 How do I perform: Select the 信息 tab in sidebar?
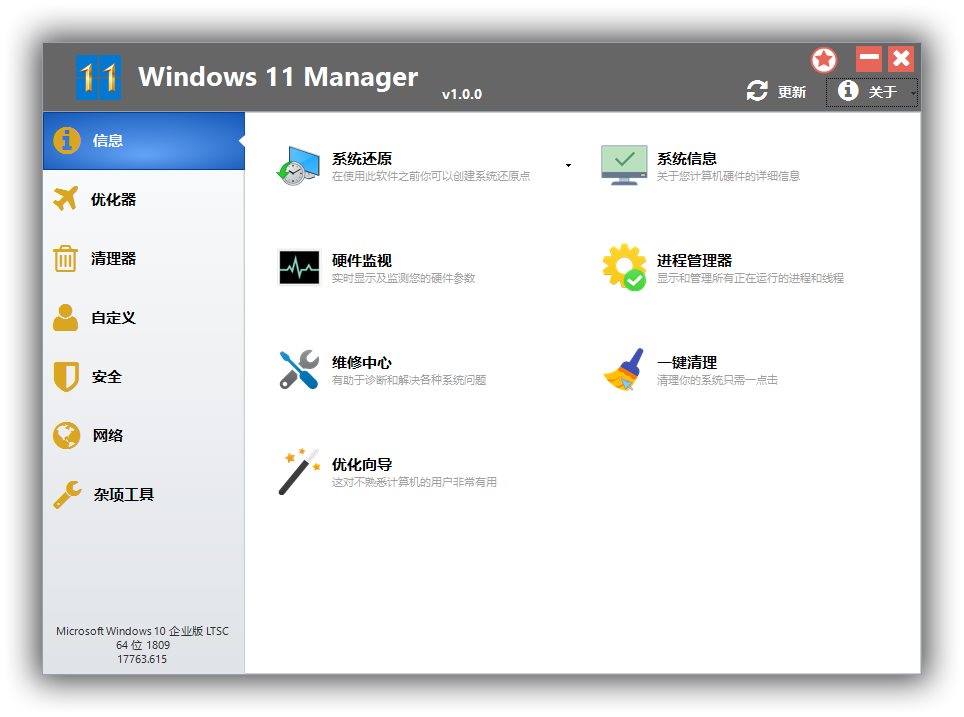point(144,140)
